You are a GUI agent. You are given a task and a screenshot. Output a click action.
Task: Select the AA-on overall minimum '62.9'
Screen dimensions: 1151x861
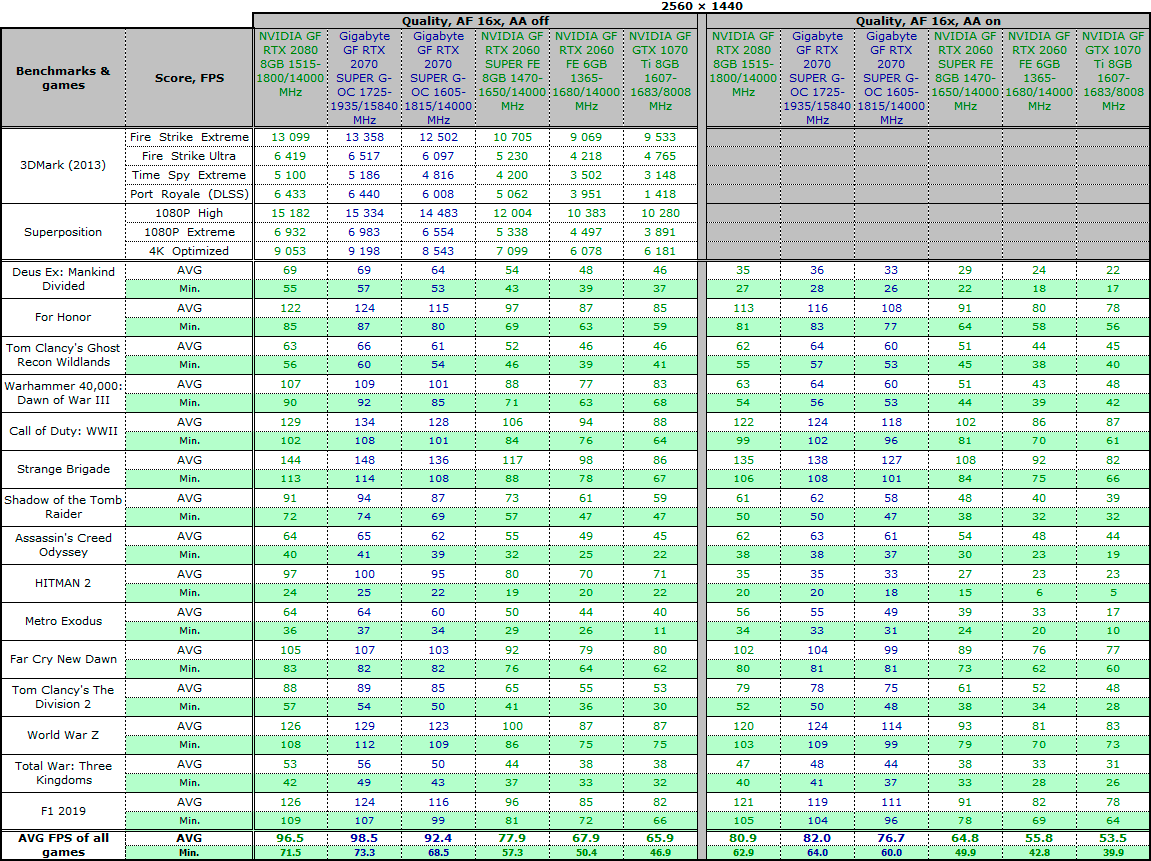(744, 853)
